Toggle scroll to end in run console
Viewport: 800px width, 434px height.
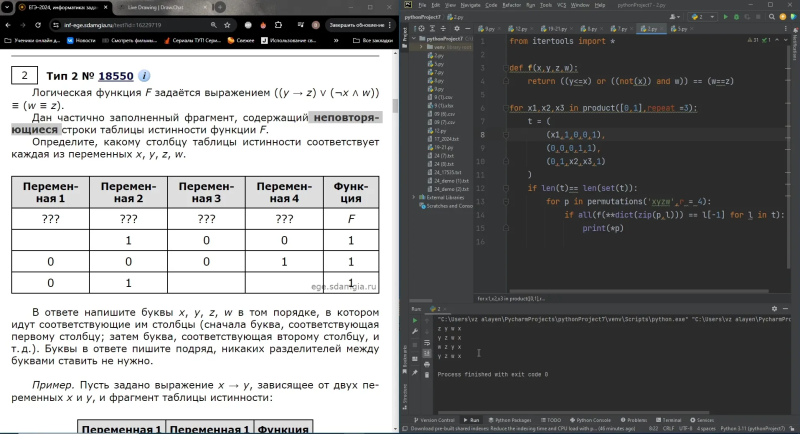tap(427, 353)
